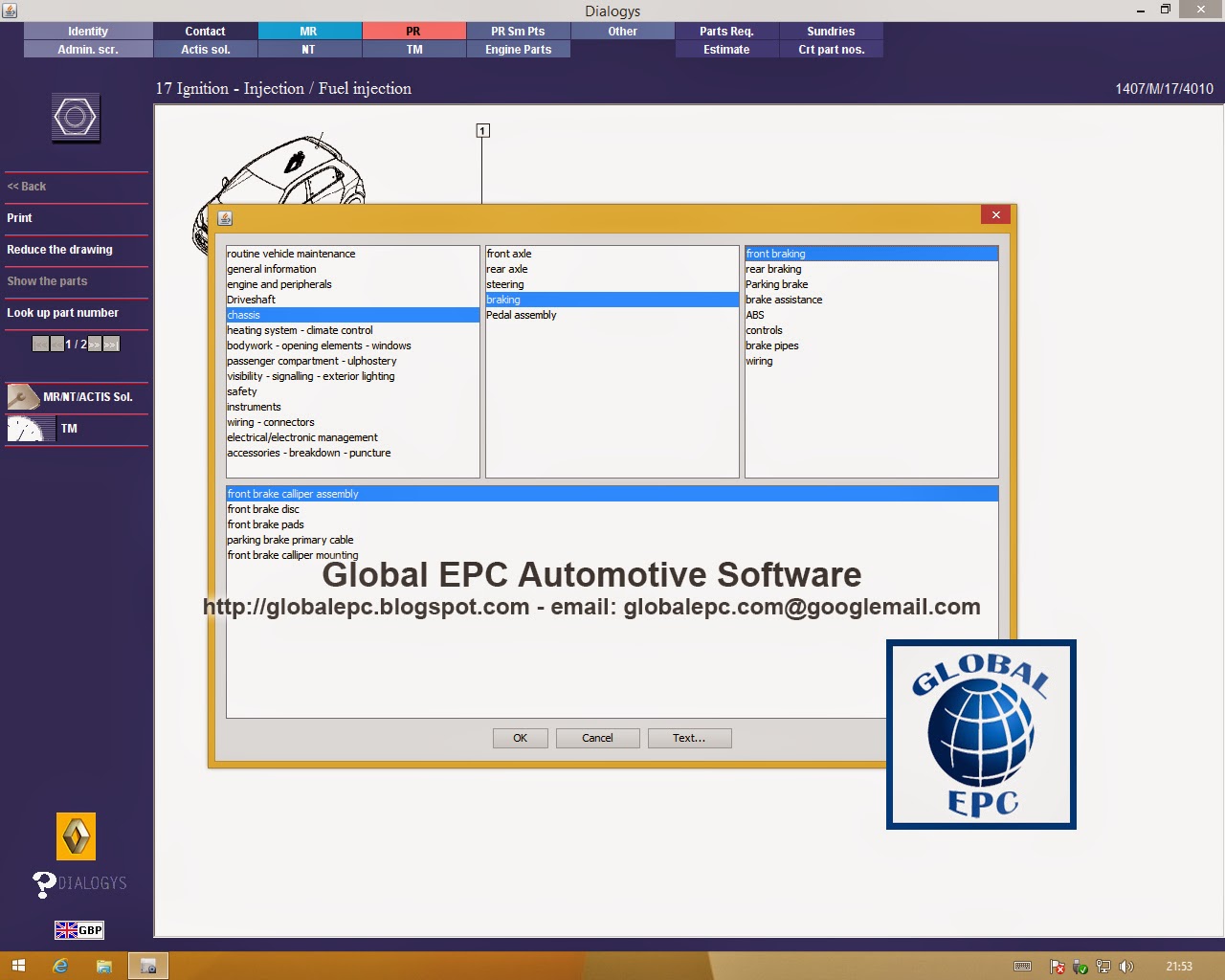Click callout number 1 on the drawing
The height and width of the screenshot is (980, 1225).
pos(482,130)
